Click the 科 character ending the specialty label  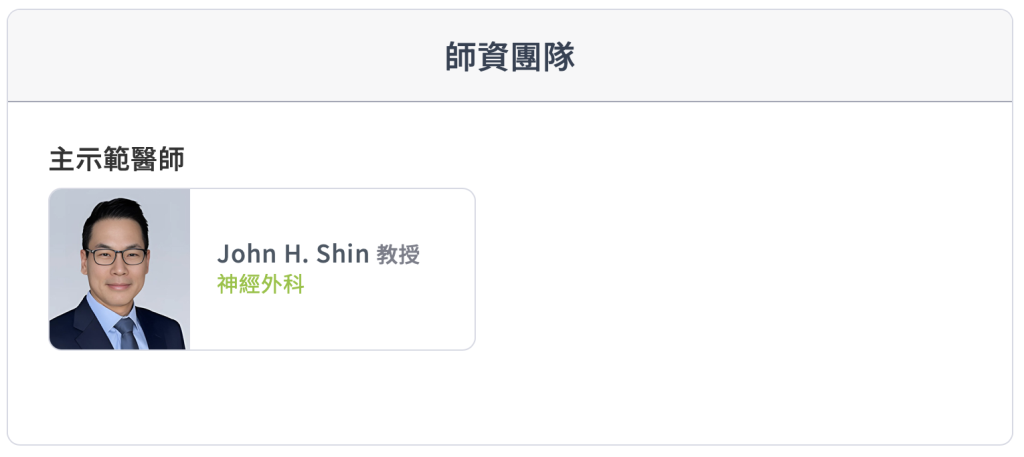[293, 284]
